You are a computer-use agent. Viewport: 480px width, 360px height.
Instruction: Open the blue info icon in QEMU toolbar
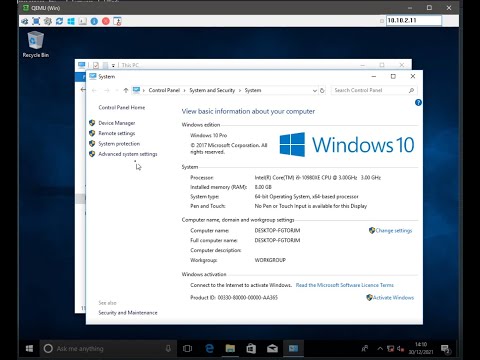pos(94,21)
